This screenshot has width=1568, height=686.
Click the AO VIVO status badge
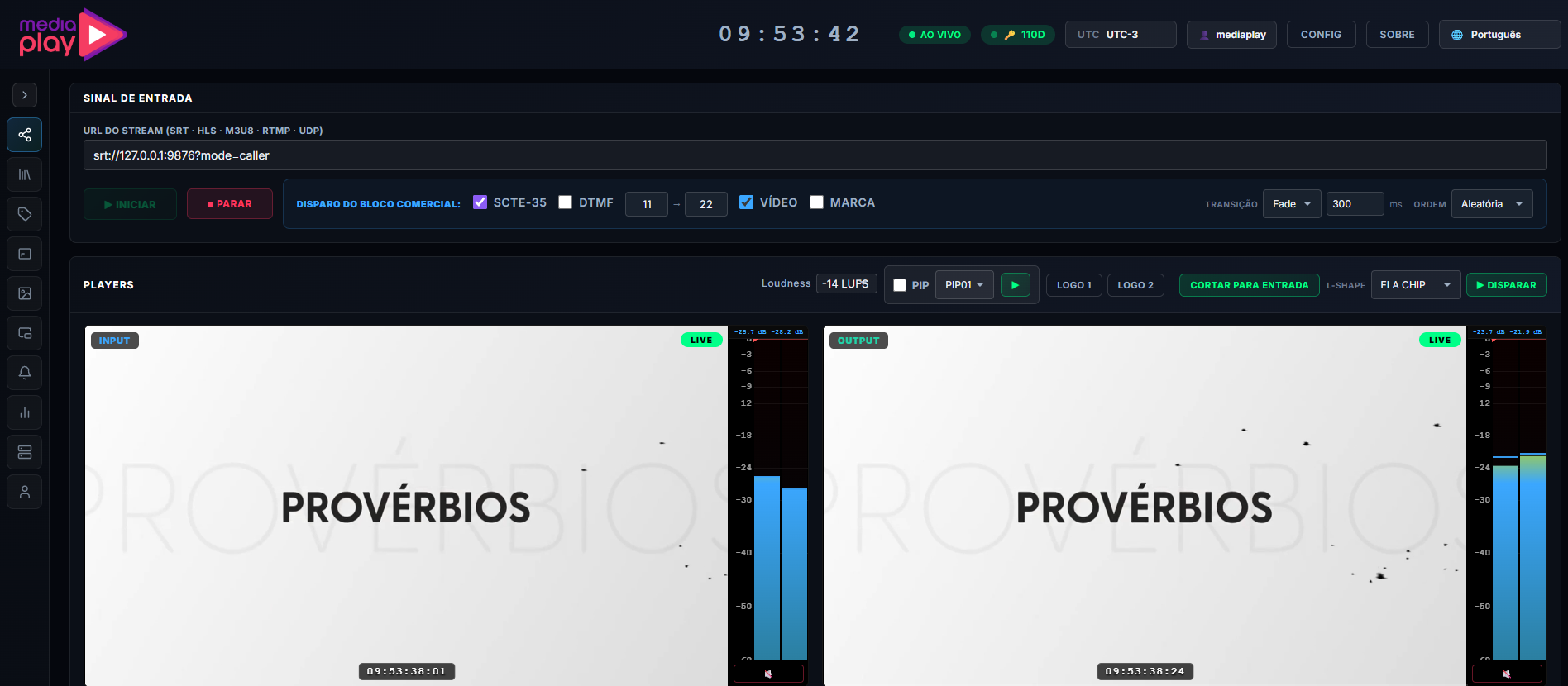click(935, 35)
